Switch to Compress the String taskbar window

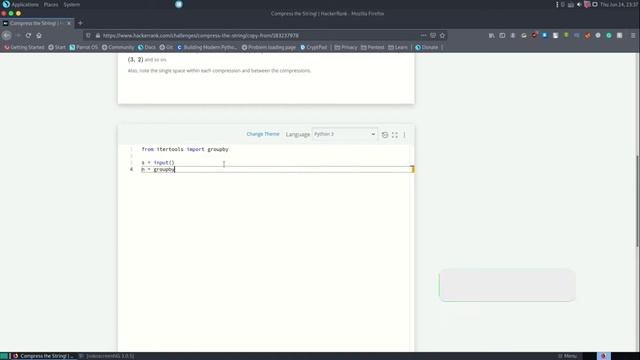[x=42, y=356]
